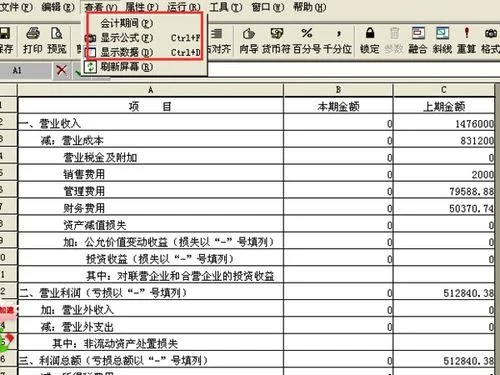Select column B header
This screenshot has height=375, width=500.
(338, 90)
